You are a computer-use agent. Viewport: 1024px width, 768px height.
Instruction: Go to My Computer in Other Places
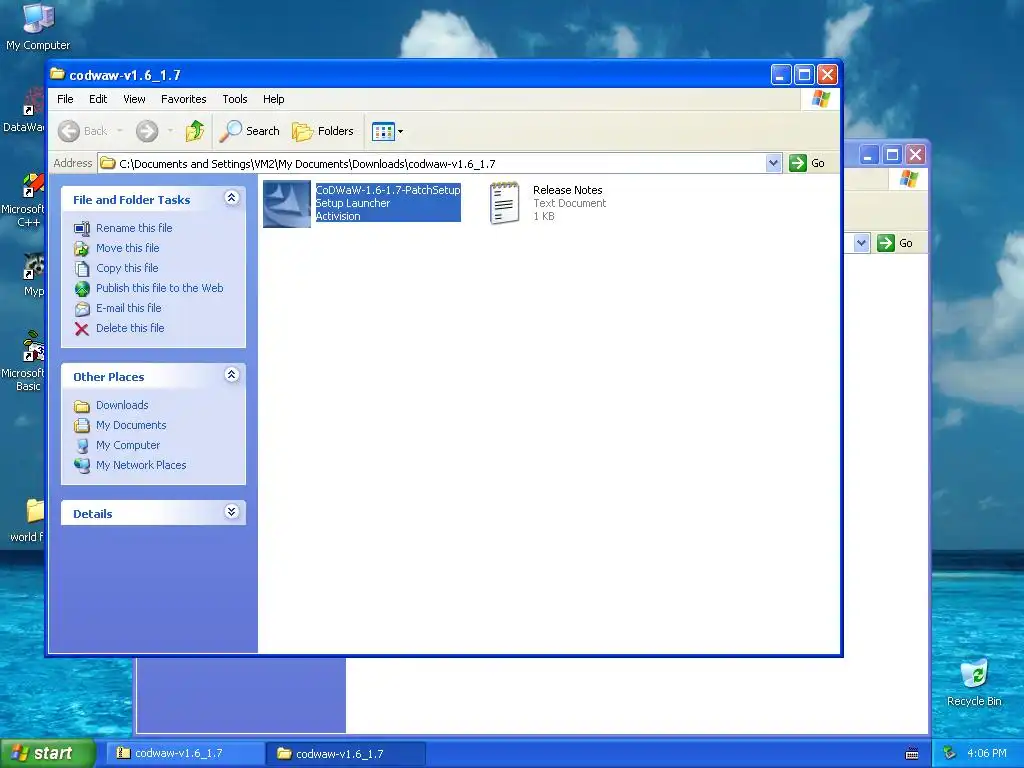pyautogui.click(x=128, y=445)
